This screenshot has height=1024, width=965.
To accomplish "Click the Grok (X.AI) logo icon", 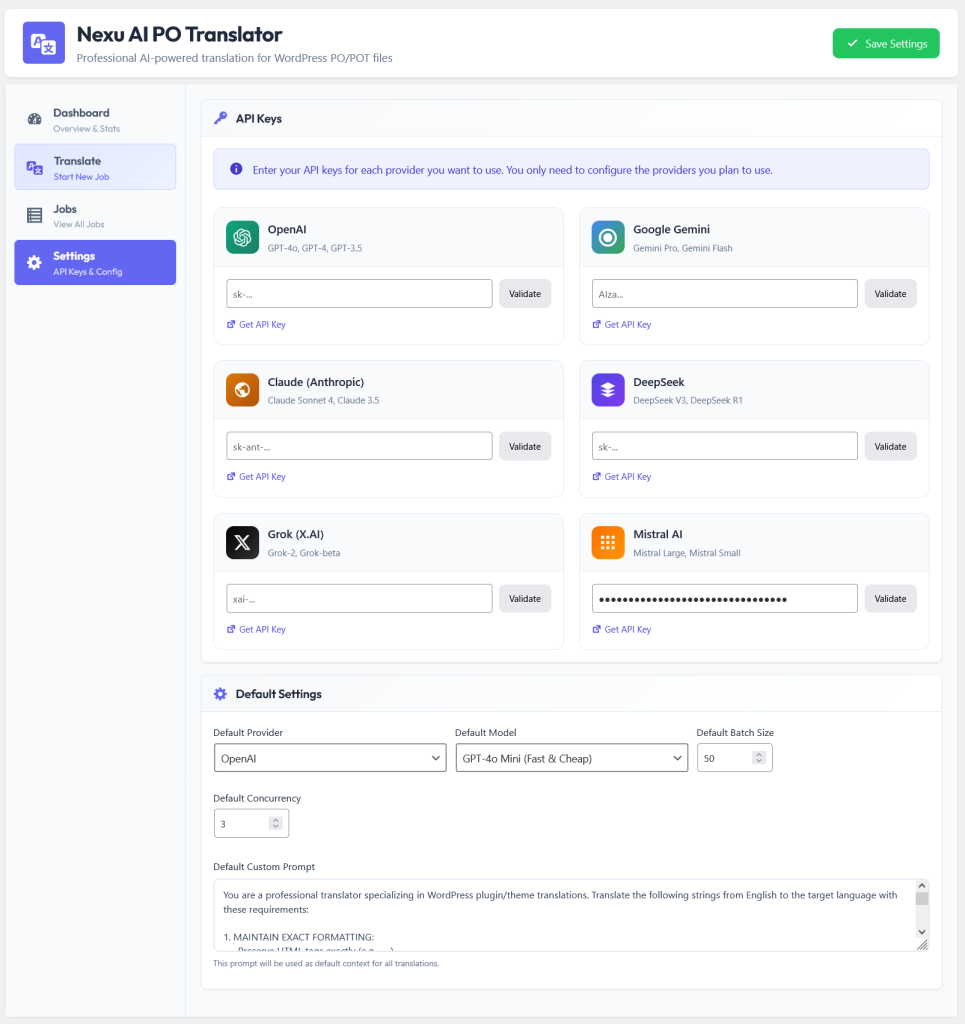I will click(x=242, y=543).
